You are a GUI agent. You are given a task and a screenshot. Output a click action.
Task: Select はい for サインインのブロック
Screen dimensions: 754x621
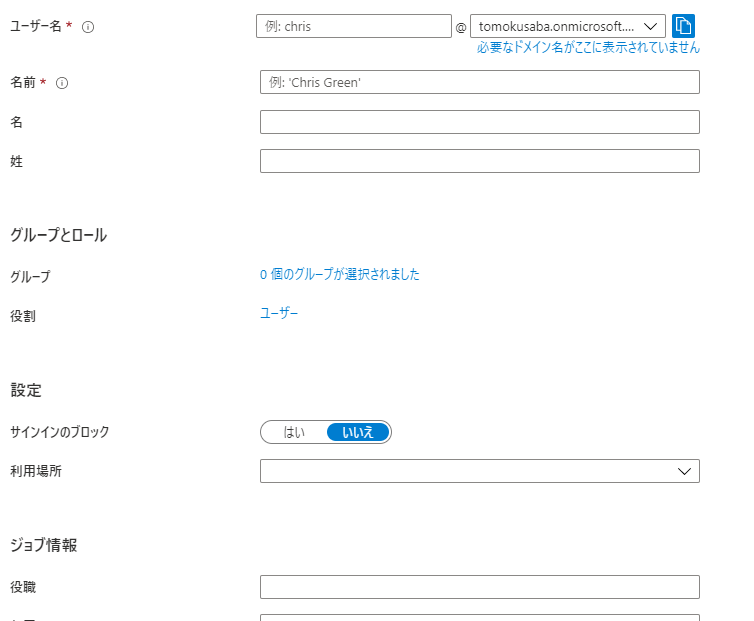[x=294, y=432]
